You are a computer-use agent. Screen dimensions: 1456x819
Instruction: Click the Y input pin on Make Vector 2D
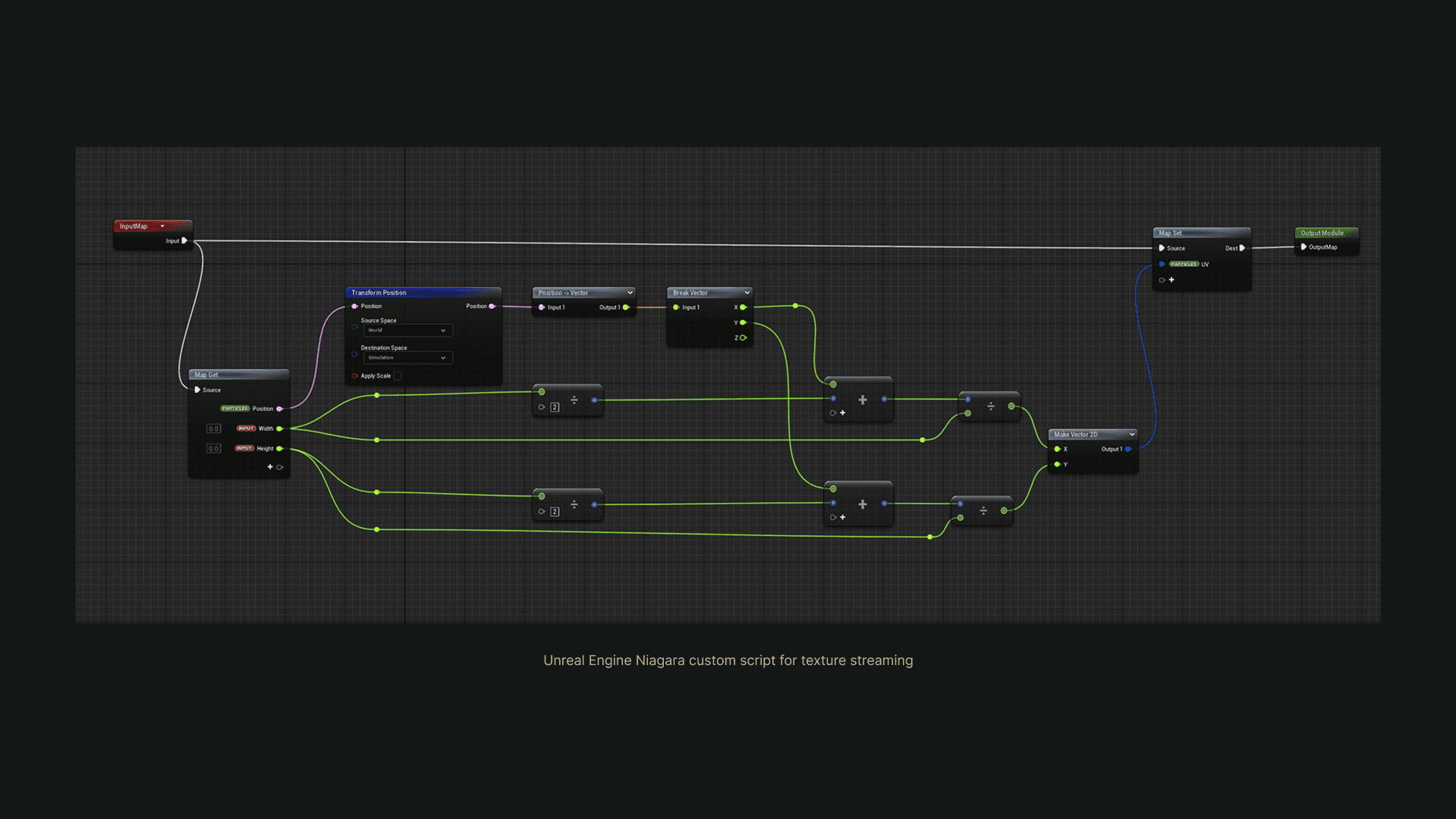1058,464
